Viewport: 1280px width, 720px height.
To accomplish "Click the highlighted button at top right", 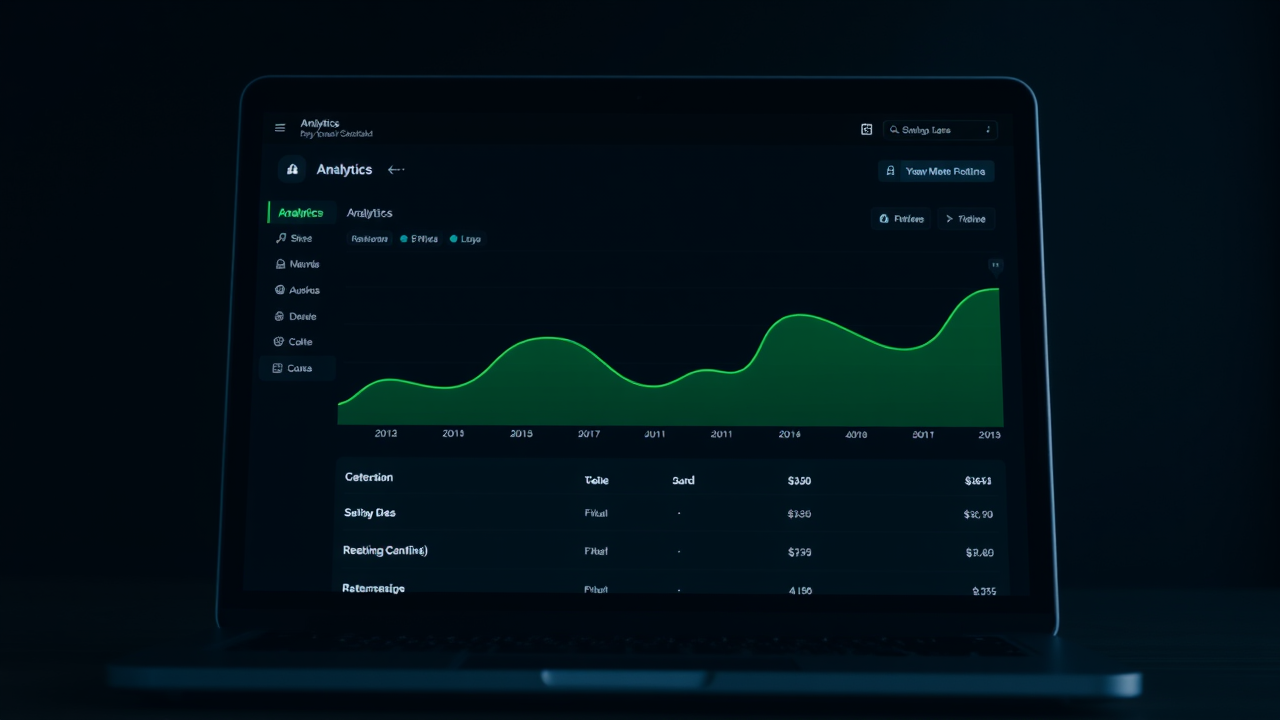I will point(936,171).
